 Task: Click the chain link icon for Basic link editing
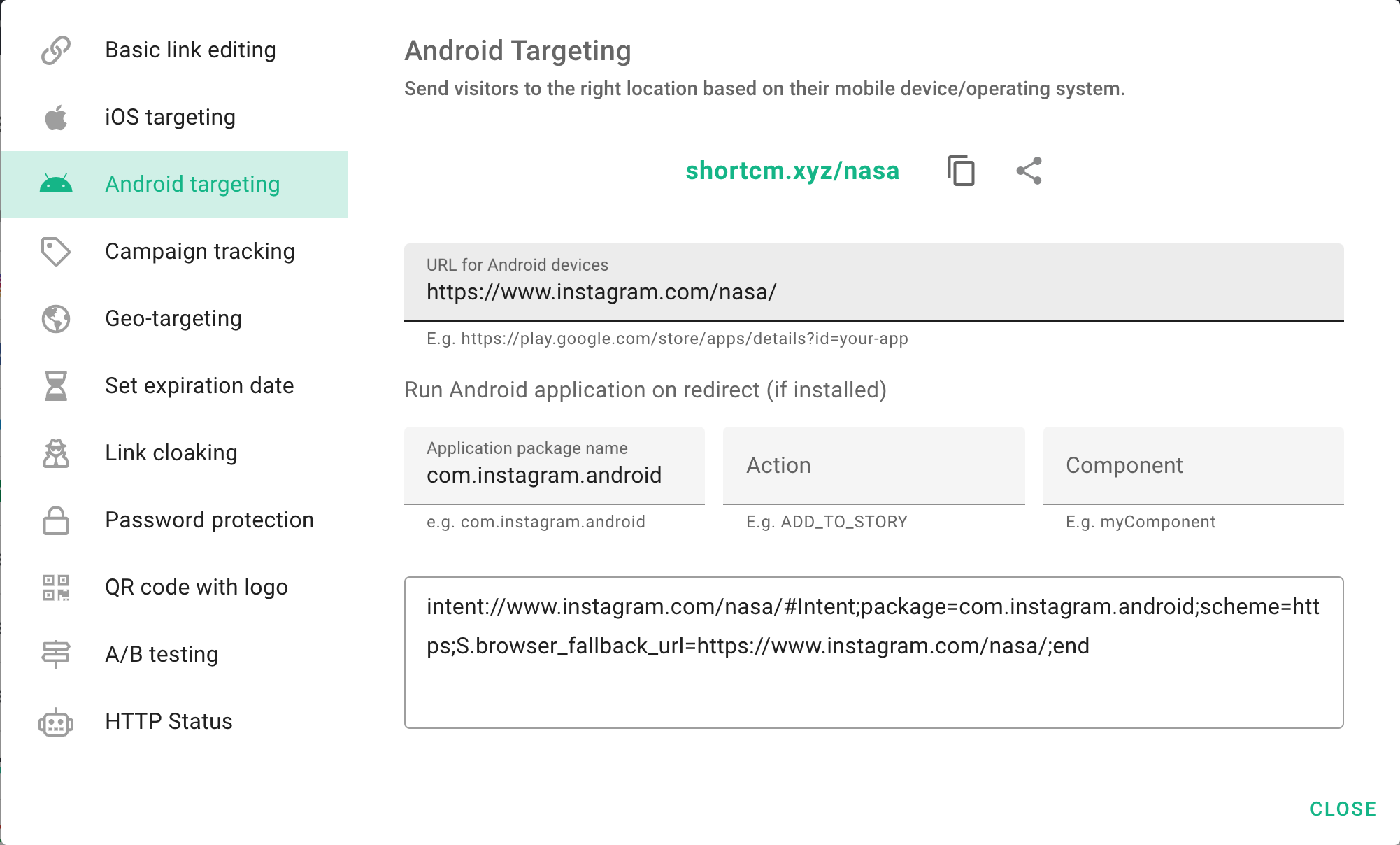[56, 50]
